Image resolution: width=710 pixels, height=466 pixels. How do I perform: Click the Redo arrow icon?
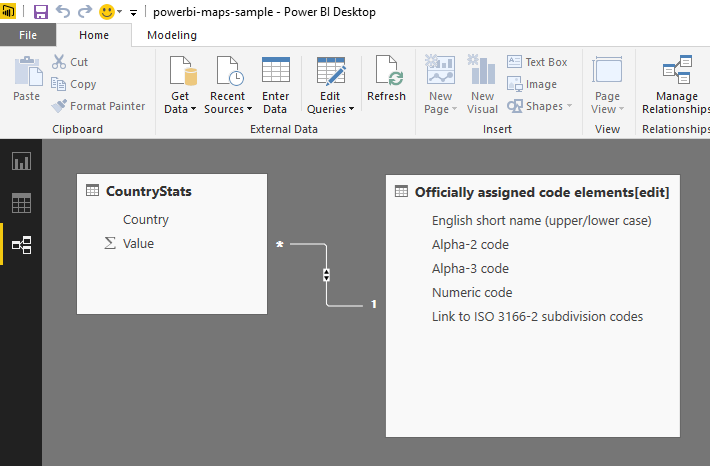[85, 12]
